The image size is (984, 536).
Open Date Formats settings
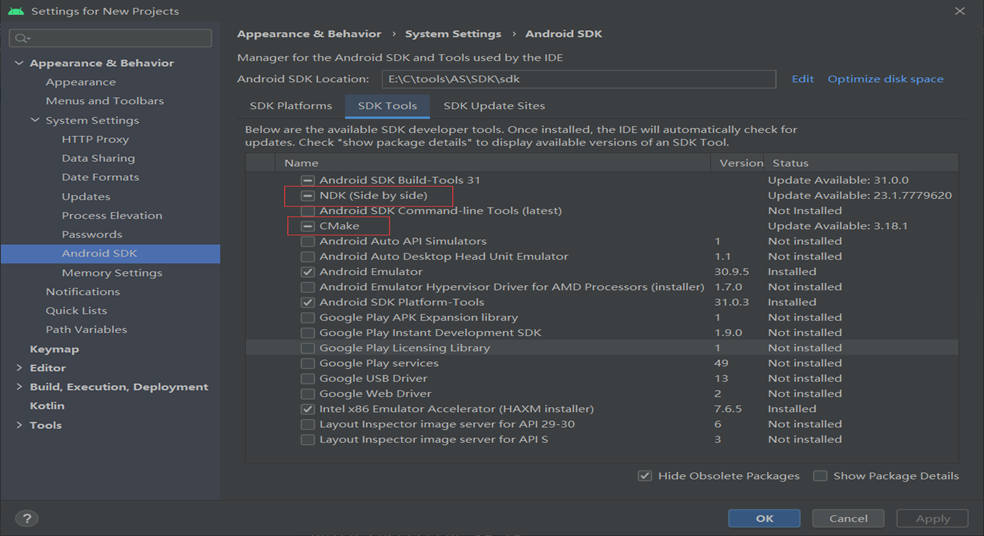[x=100, y=177]
